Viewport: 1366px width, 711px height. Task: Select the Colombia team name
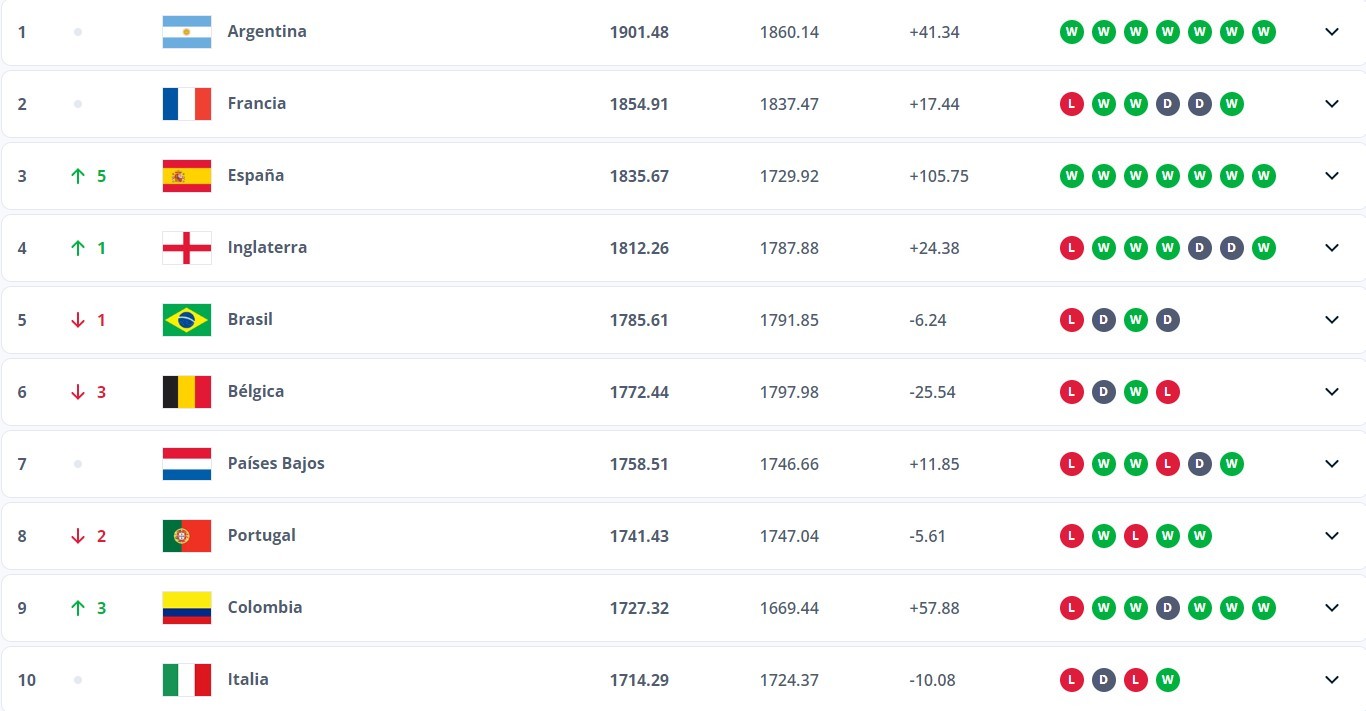tap(264, 608)
